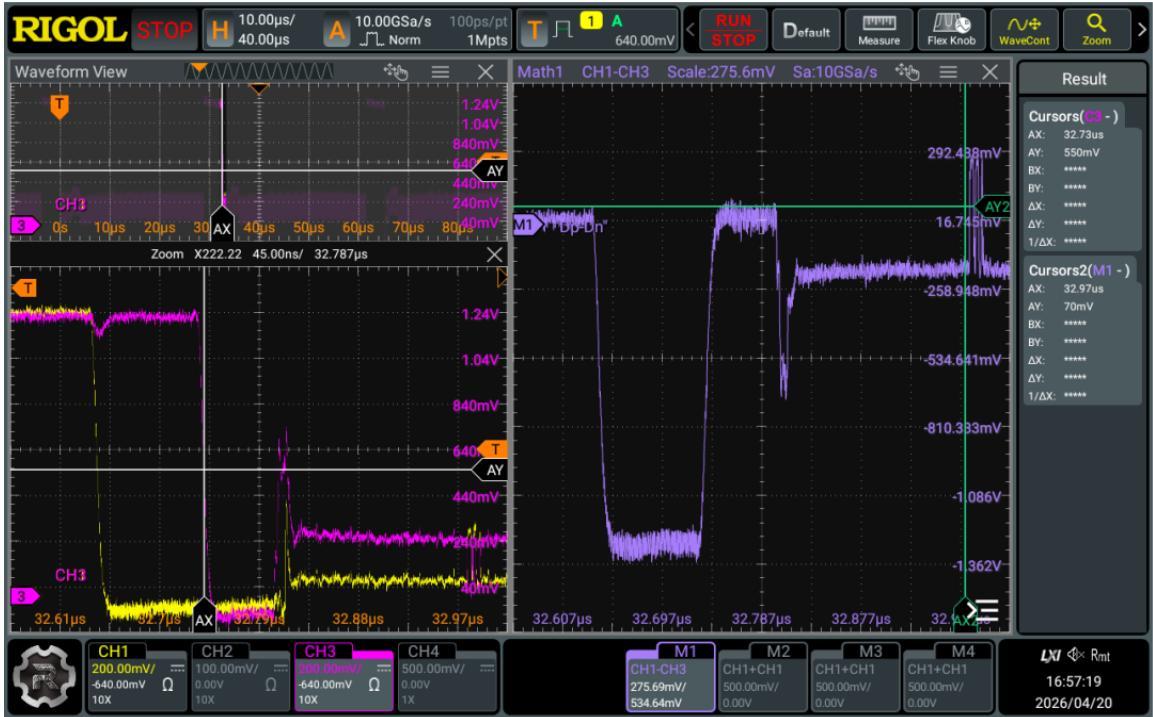
Task: Click the Rmt remote indicator
Action: (x=1100, y=655)
